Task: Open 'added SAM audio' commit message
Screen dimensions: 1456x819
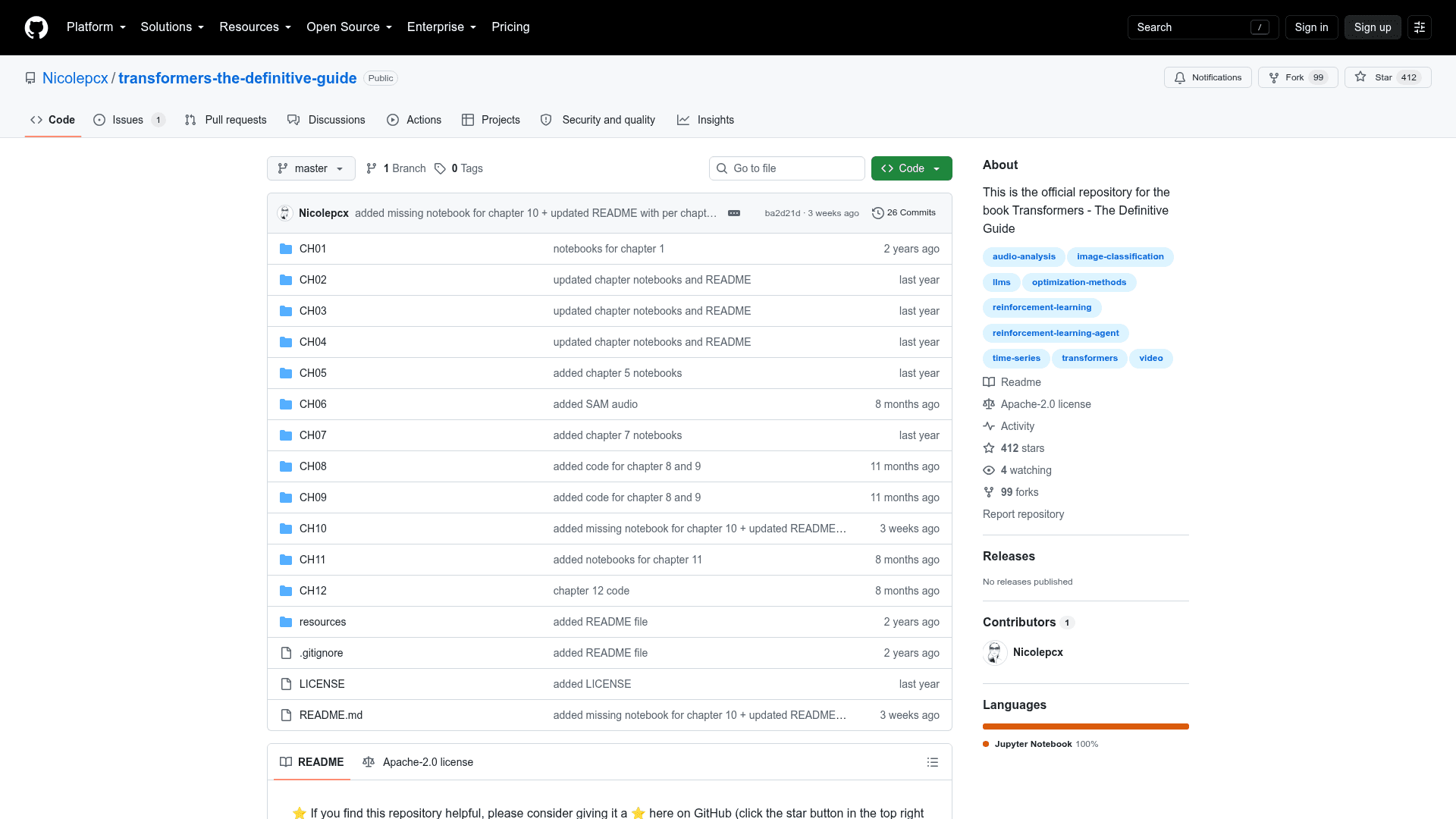Action: (x=595, y=404)
